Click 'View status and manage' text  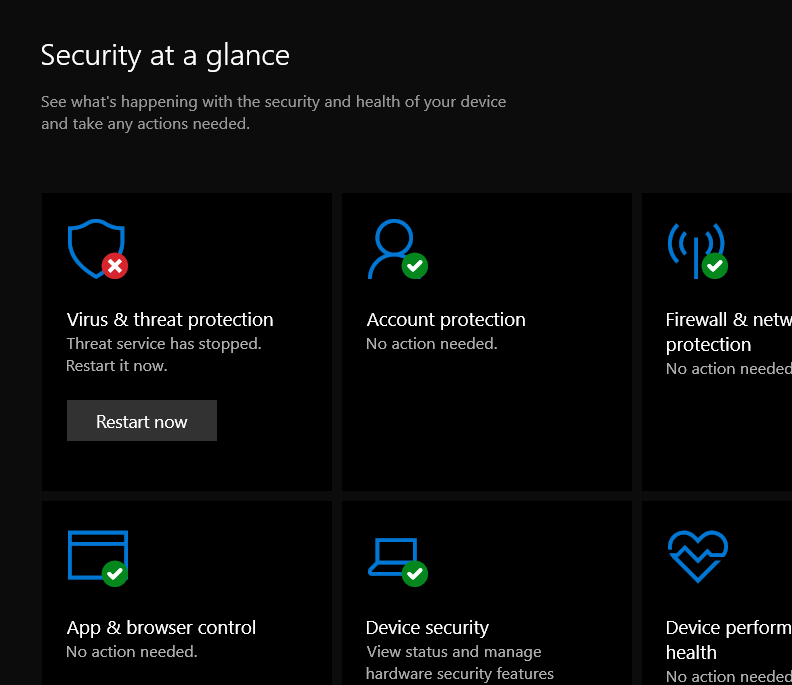pyautogui.click(x=454, y=652)
